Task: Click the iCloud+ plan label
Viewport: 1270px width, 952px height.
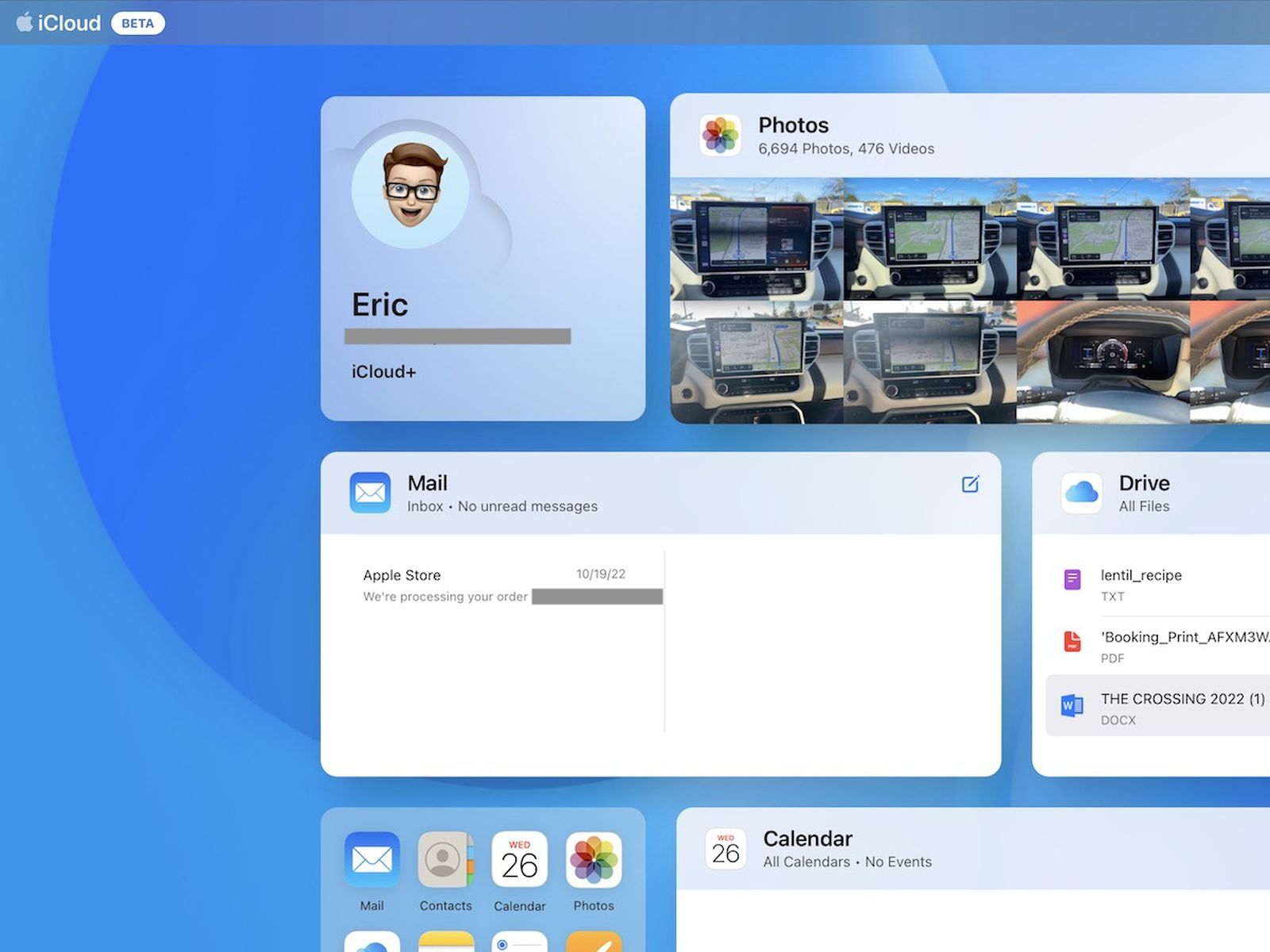Action: (x=383, y=371)
